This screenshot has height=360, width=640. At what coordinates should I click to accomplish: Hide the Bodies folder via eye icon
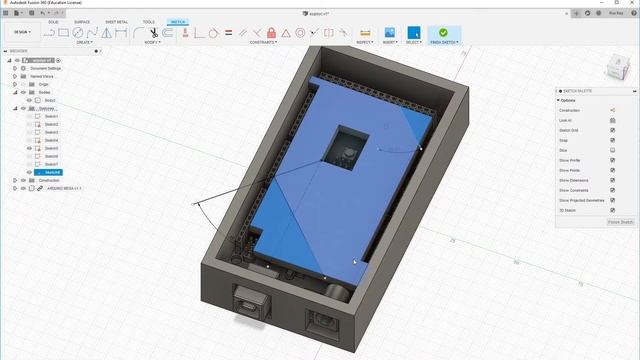(x=23, y=92)
